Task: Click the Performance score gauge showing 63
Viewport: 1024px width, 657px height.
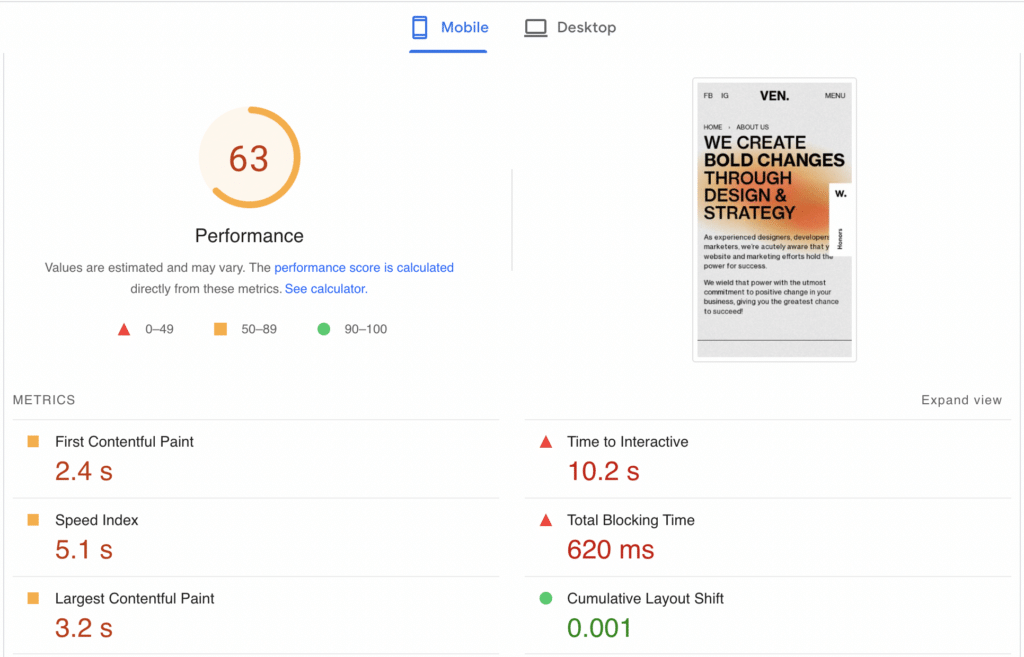Action: point(249,157)
